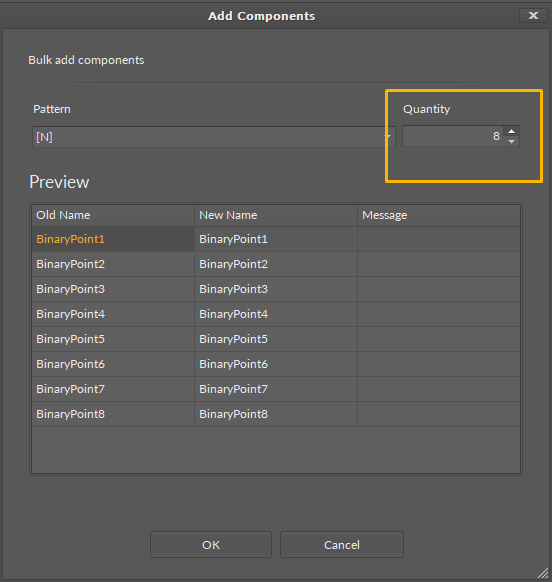Decrease quantity with the down arrow
This screenshot has width=552, height=582.
pyautogui.click(x=512, y=141)
